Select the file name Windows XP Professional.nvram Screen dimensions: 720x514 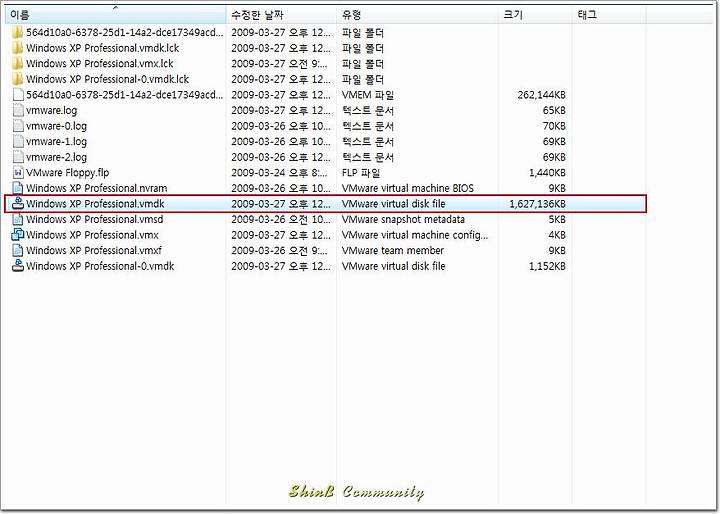96,188
